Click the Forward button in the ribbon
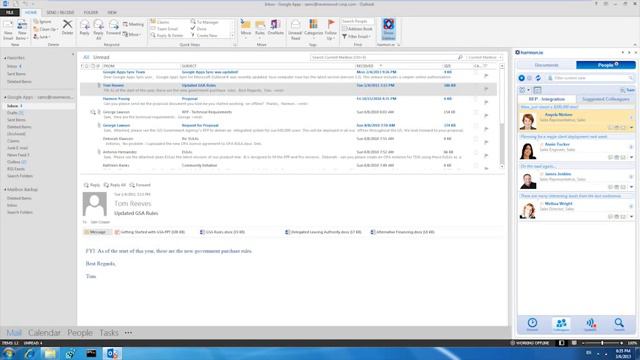640x360 pixels. click(x=113, y=28)
